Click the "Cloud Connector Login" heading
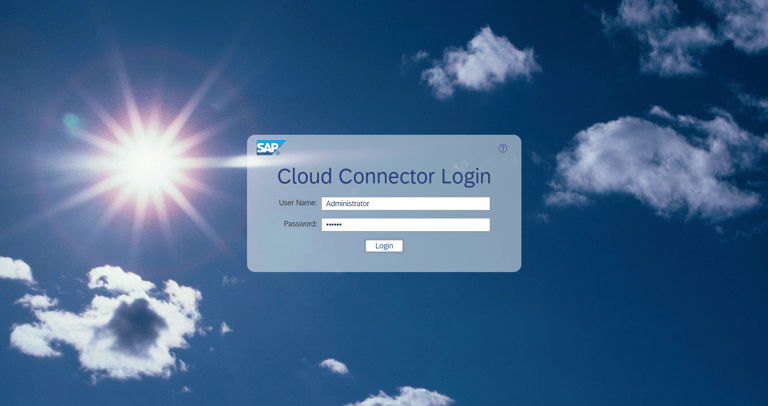 tap(384, 176)
